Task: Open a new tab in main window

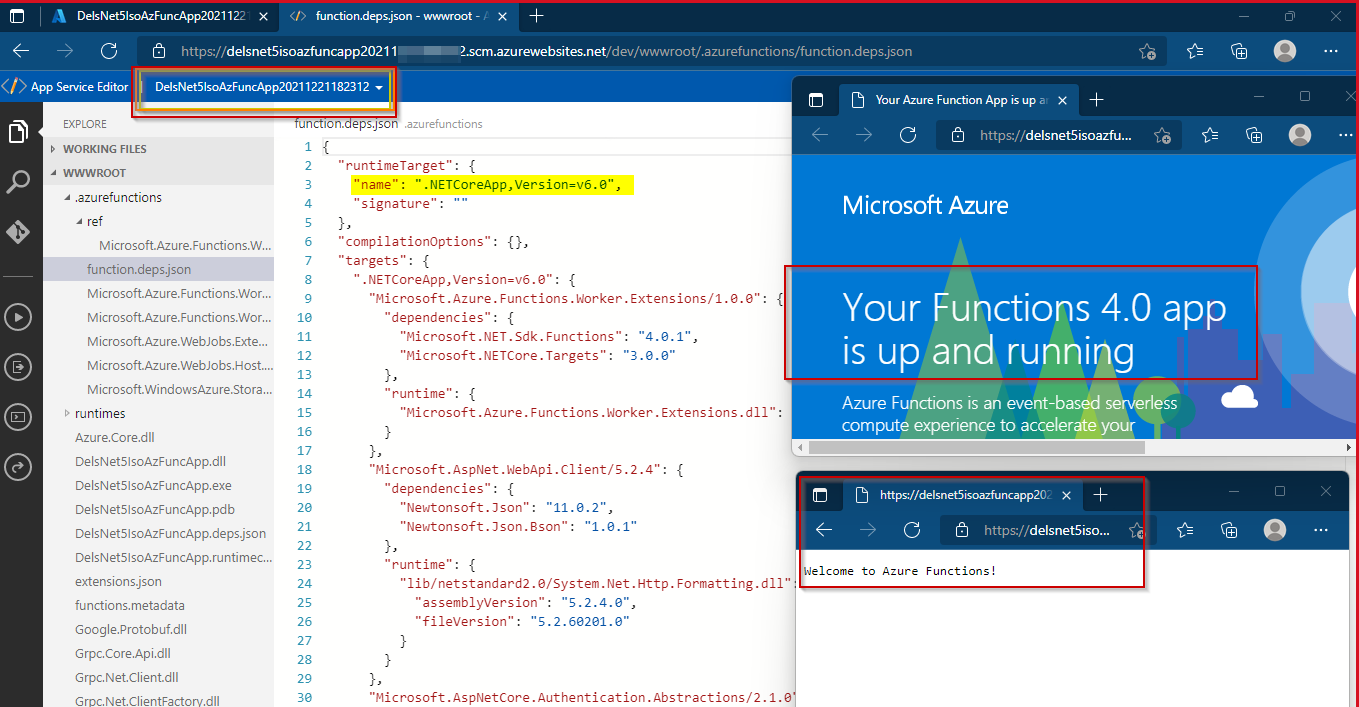Action: [536, 16]
